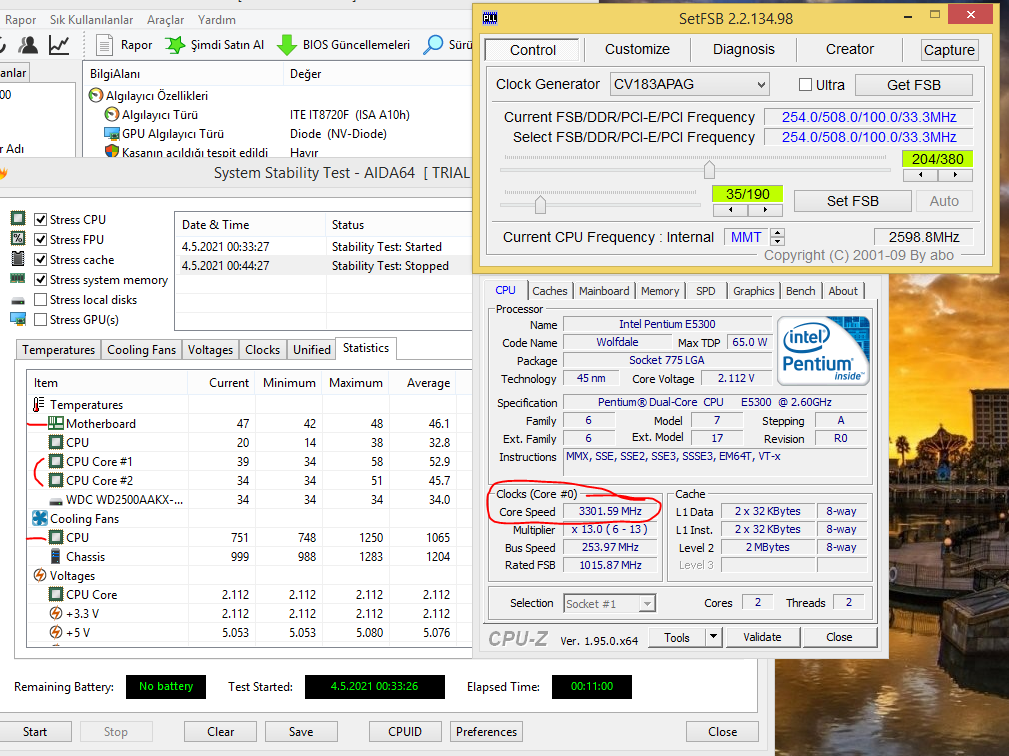Image resolution: width=1009 pixels, height=756 pixels.
Task: Open the Clocks tab in stability test
Action: pyautogui.click(x=263, y=349)
